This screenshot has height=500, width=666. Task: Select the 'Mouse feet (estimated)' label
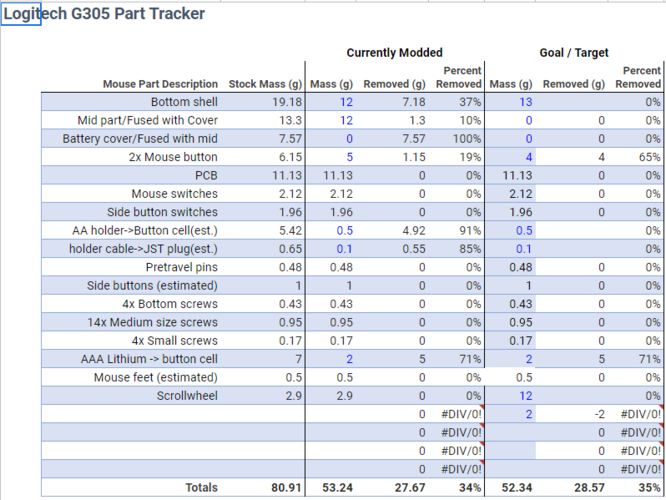(x=155, y=377)
